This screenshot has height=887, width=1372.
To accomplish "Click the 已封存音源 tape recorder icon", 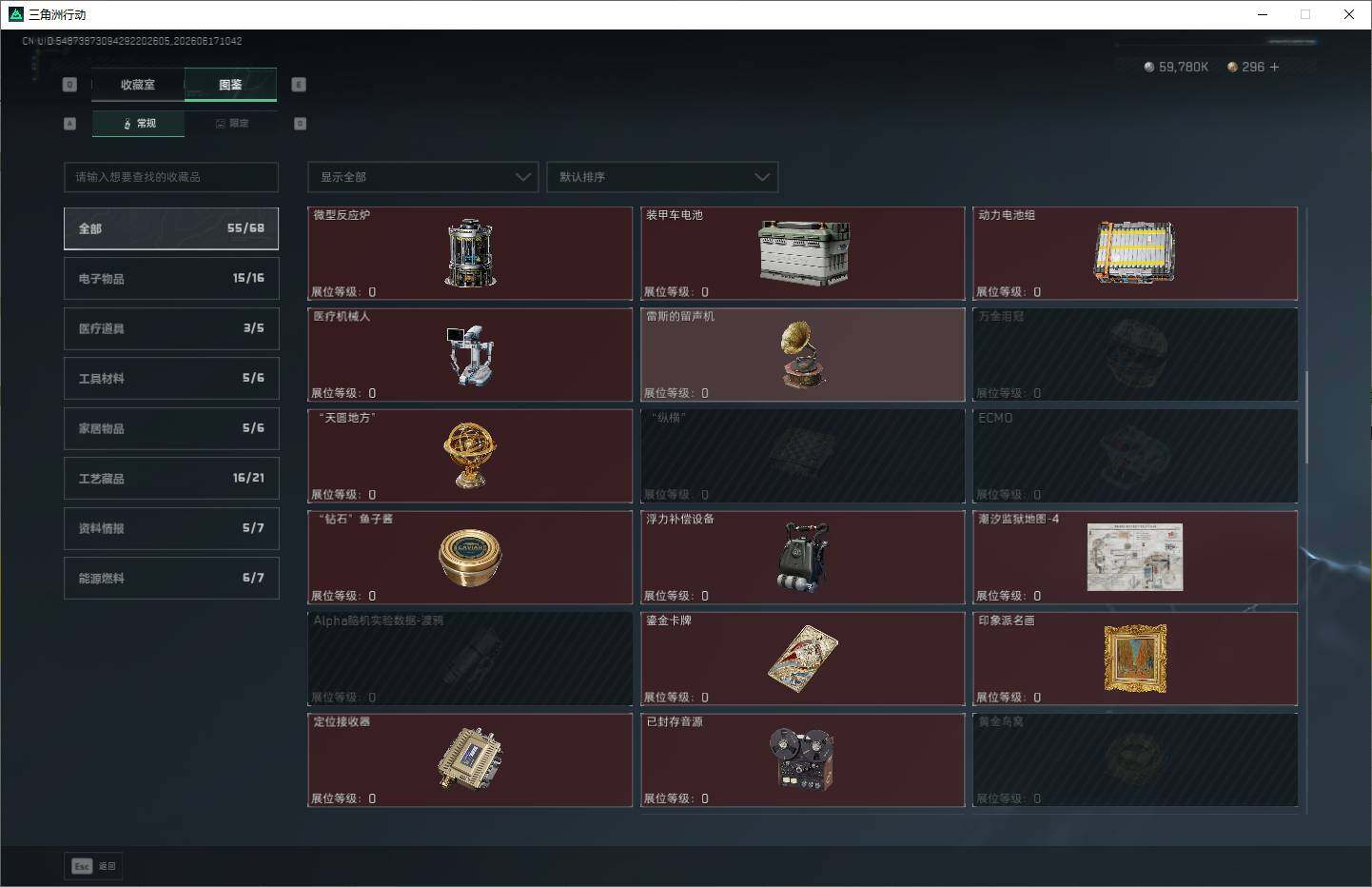I will pos(803,759).
